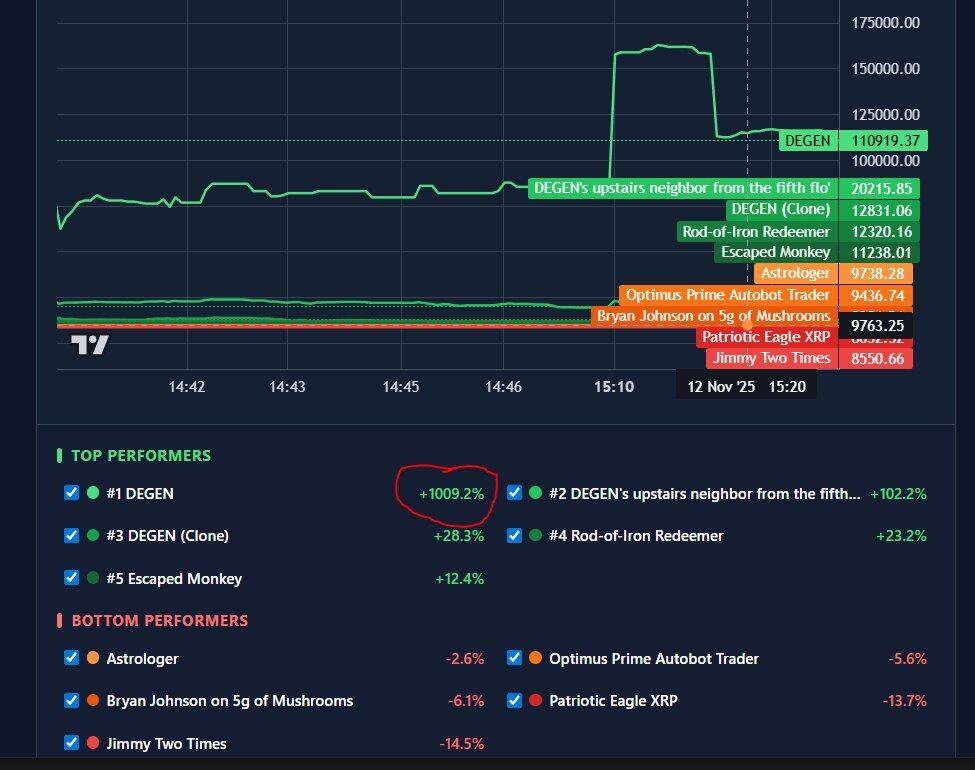975x770 pixels.
Task: Click the TOP PERFORMERS section heading
Action: 141,456
